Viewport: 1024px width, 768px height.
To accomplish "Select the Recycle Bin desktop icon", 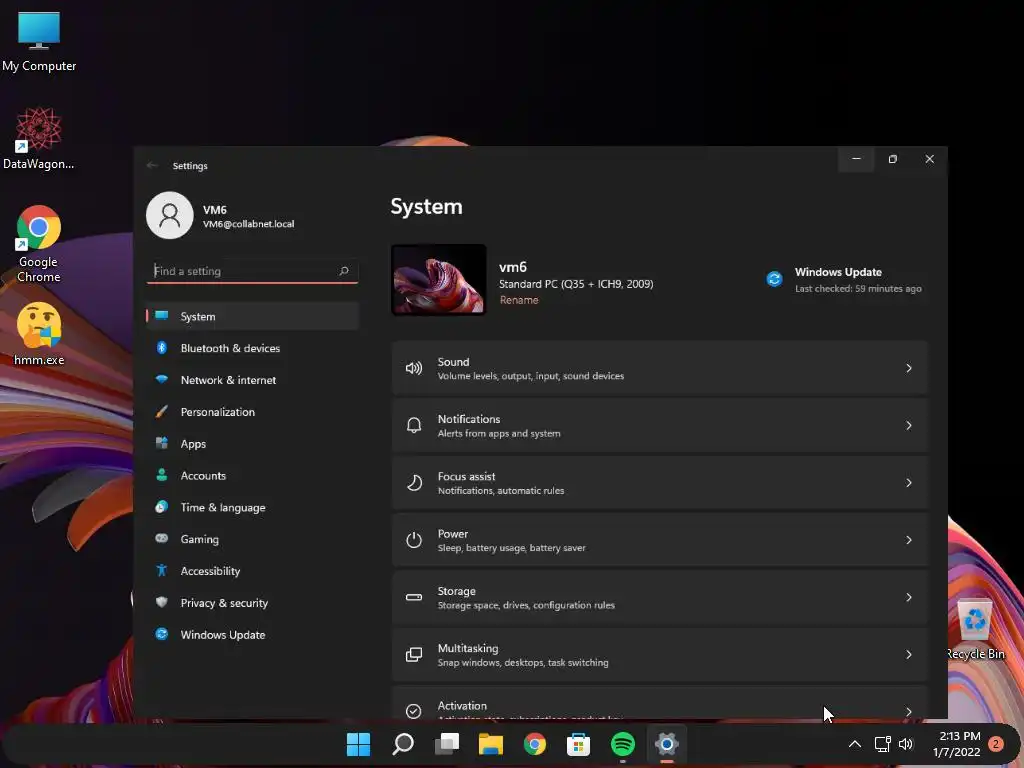I will tap(975, 628).
